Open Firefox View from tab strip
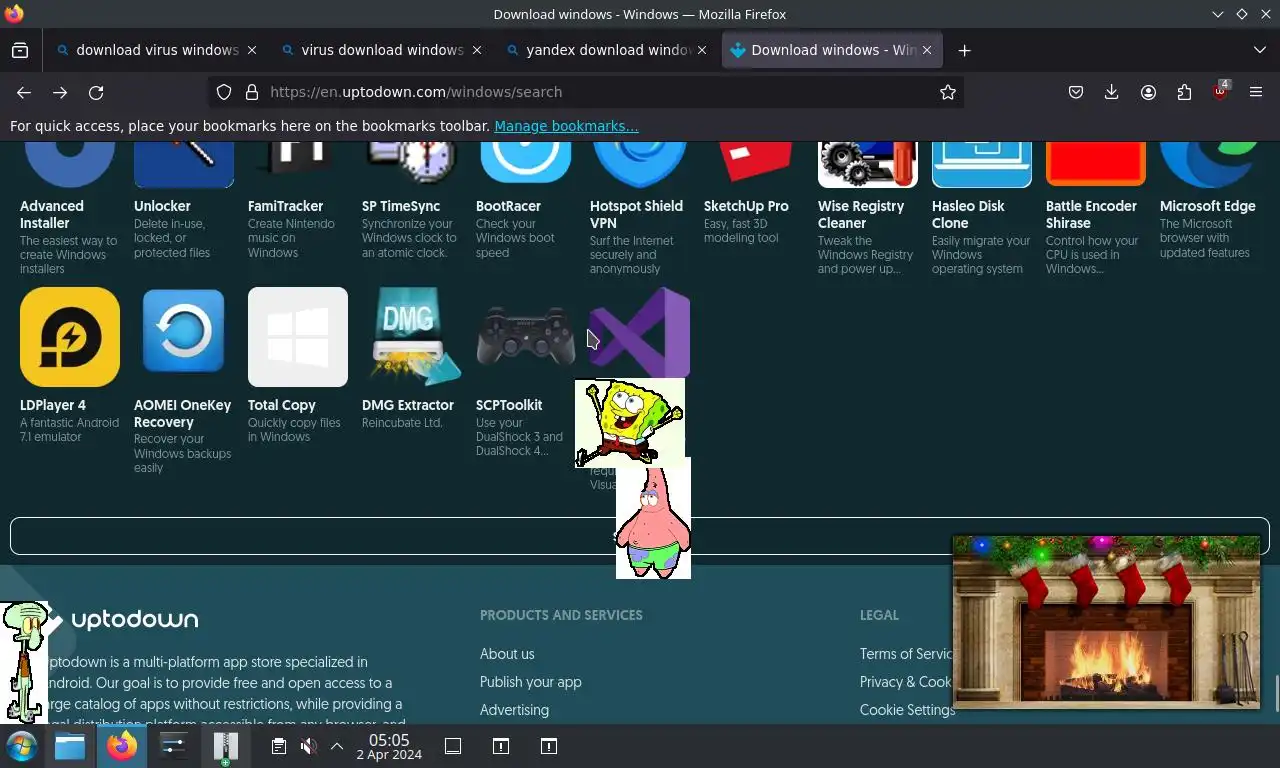This screenshot has width=1280, height=768. click(20, 50)
